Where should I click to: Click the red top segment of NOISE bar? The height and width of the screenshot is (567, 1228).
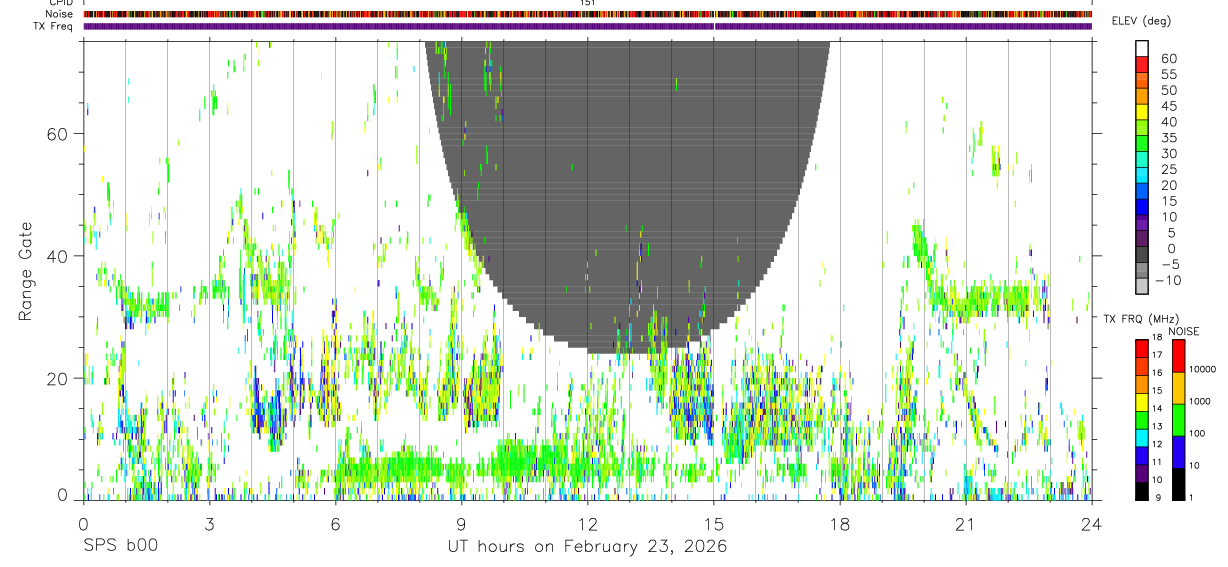(1178, 356)
